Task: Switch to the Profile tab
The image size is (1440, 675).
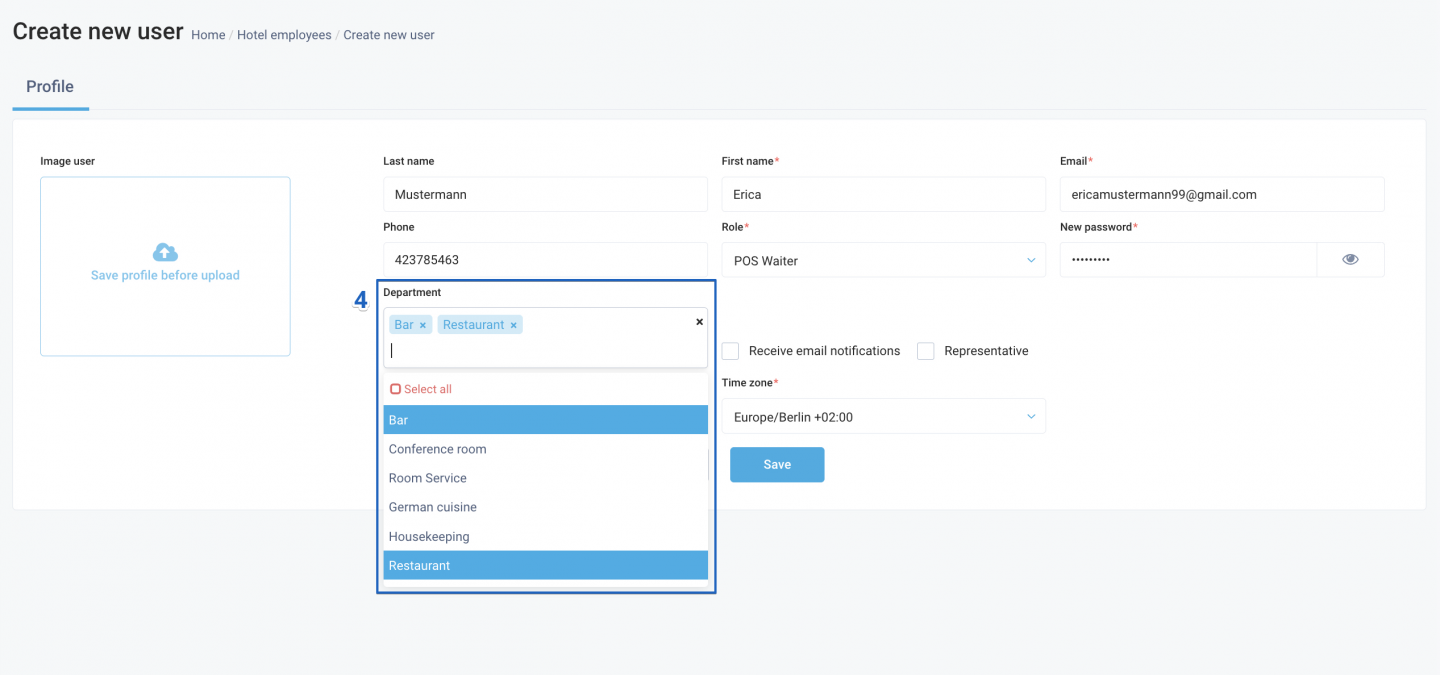Action: 50,87
